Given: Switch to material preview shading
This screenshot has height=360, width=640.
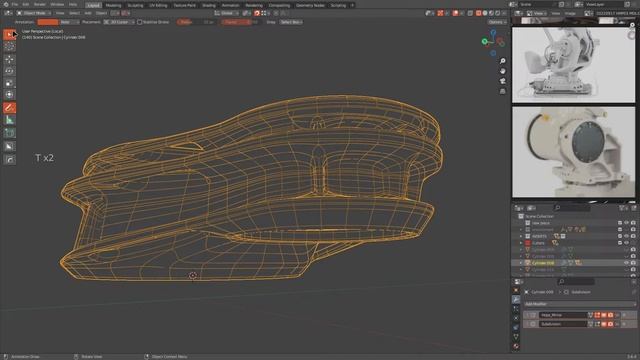Looking at the screenshot, I should click(x=491, y=13).
